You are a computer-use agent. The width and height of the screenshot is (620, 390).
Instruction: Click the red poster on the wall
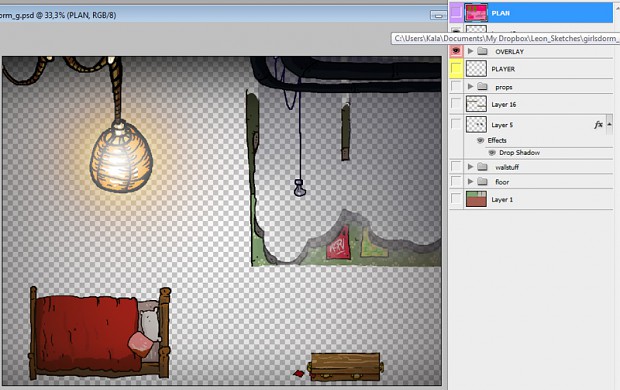pyautogui.click(x=338, y=244)
